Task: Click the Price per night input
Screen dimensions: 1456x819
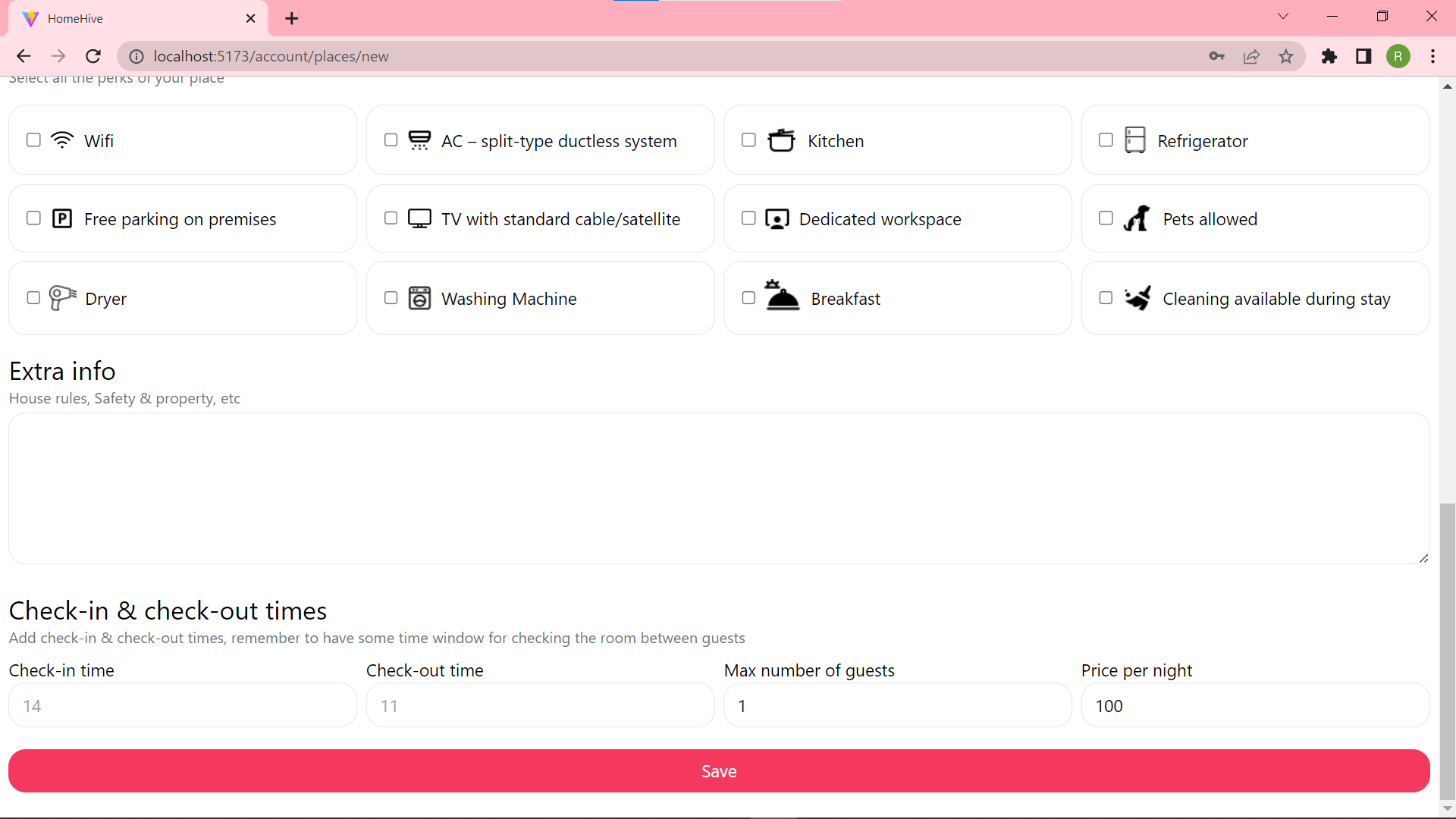Action: click(x=1255, y=705)
